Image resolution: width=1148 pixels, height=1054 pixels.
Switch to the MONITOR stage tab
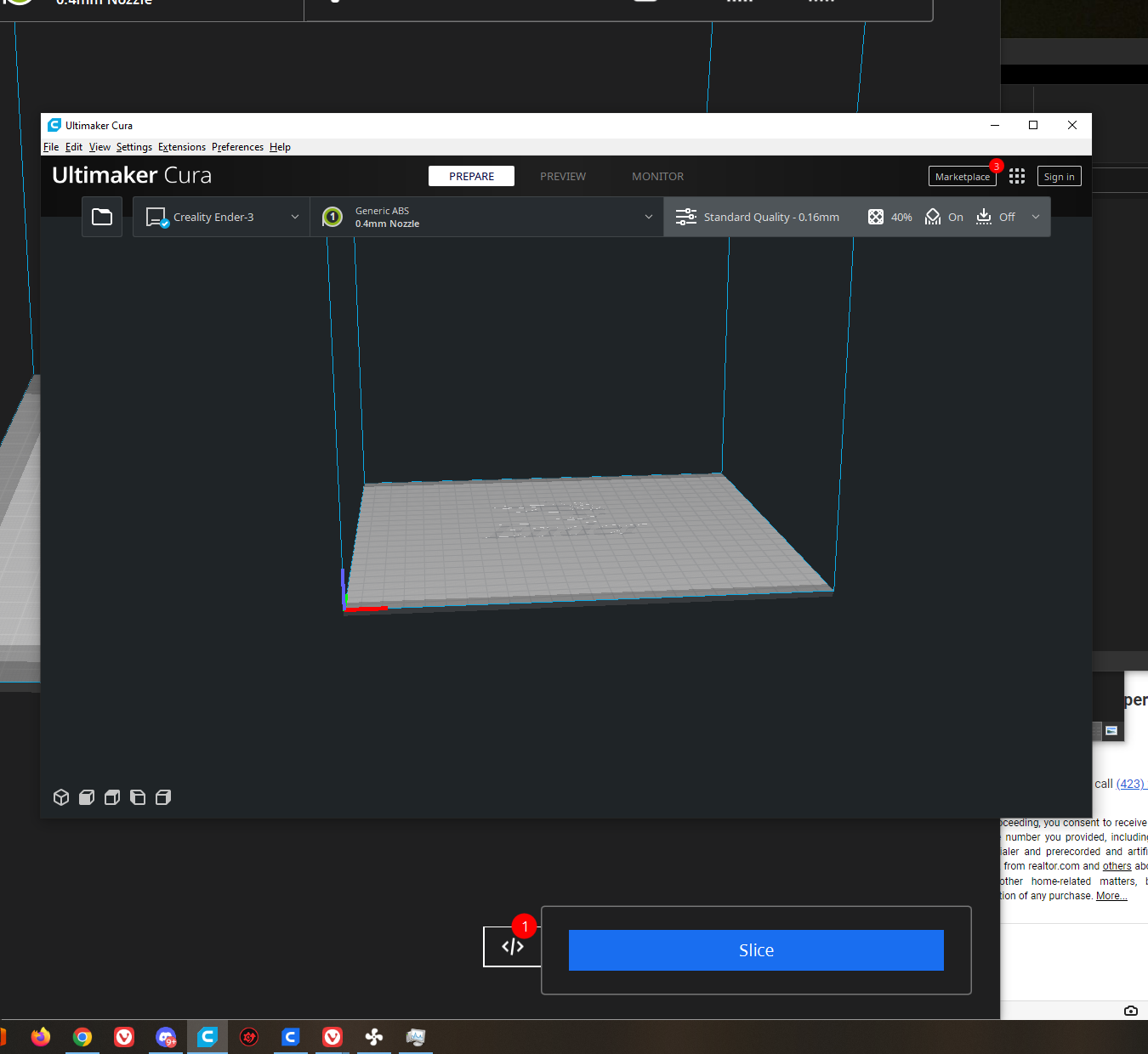(x=657, y=176)
